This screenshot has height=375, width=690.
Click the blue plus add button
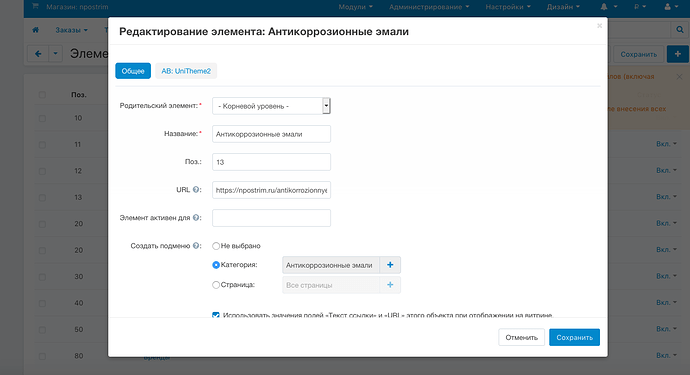[678, 54]
